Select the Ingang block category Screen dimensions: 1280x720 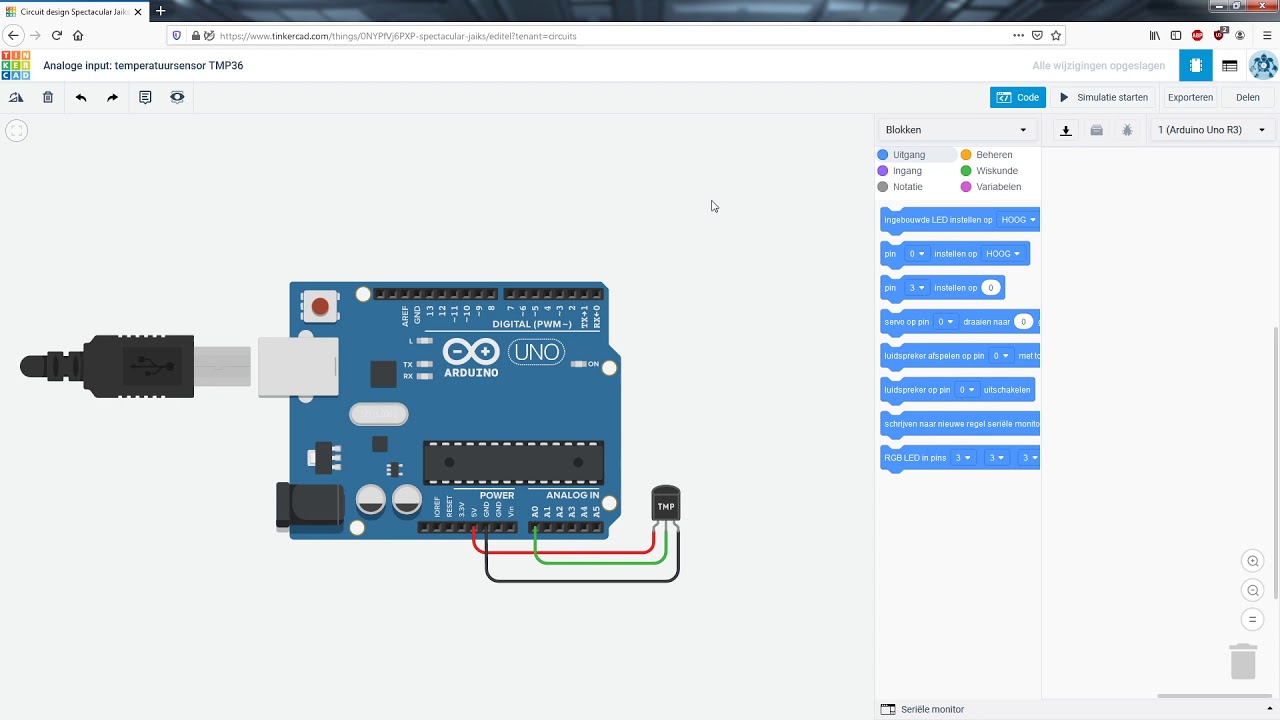tap(899, 171)
